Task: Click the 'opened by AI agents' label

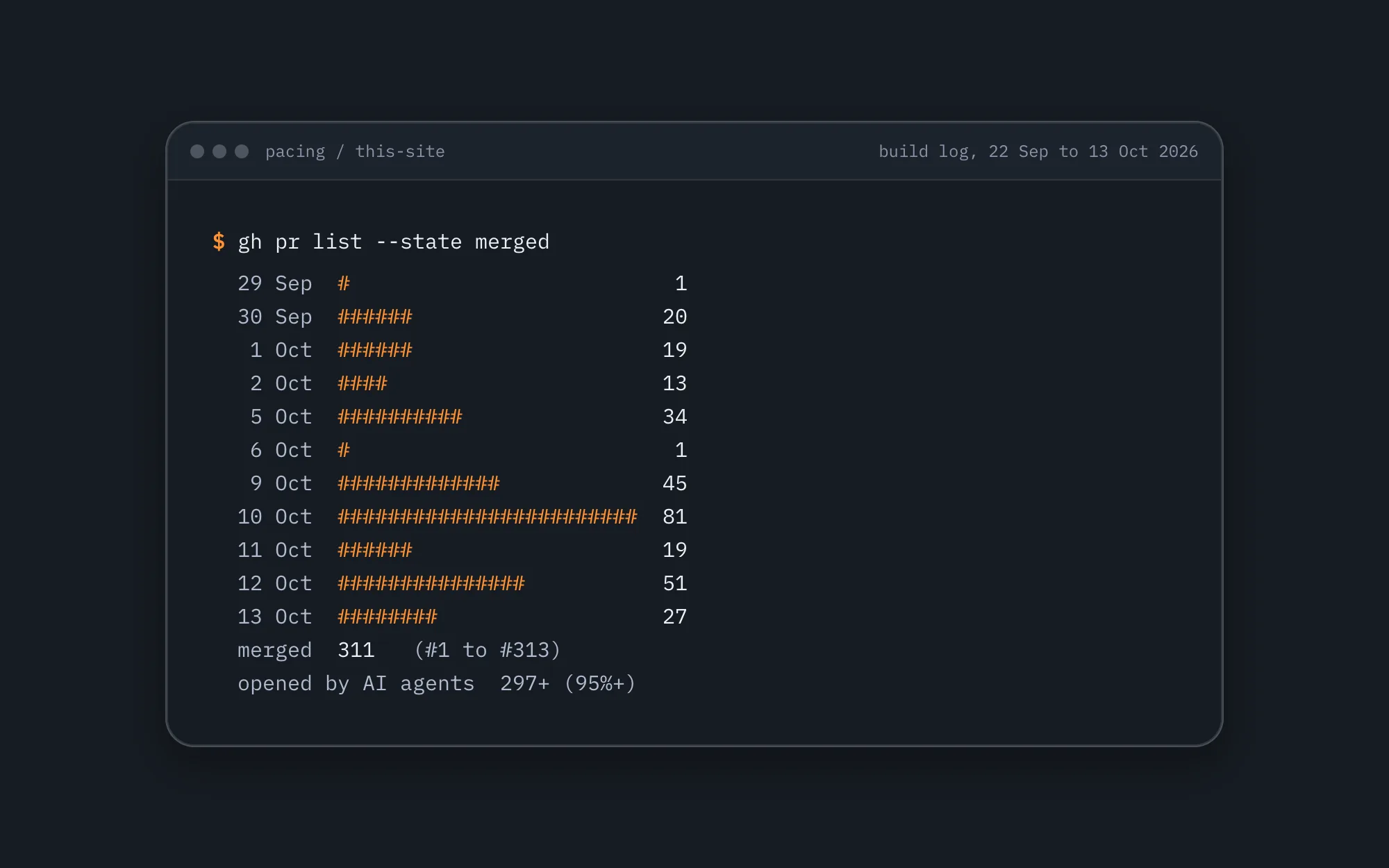Action: (x=356, y=684)
